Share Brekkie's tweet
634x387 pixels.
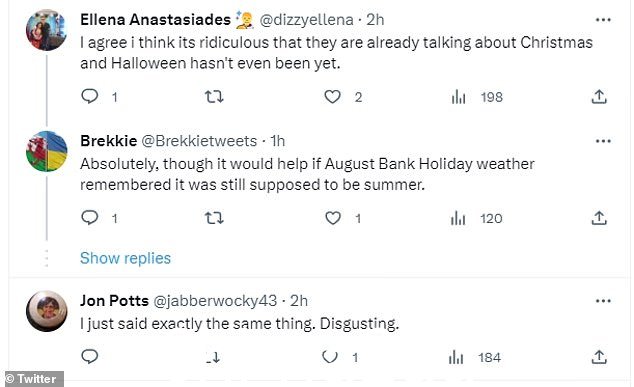599,218
